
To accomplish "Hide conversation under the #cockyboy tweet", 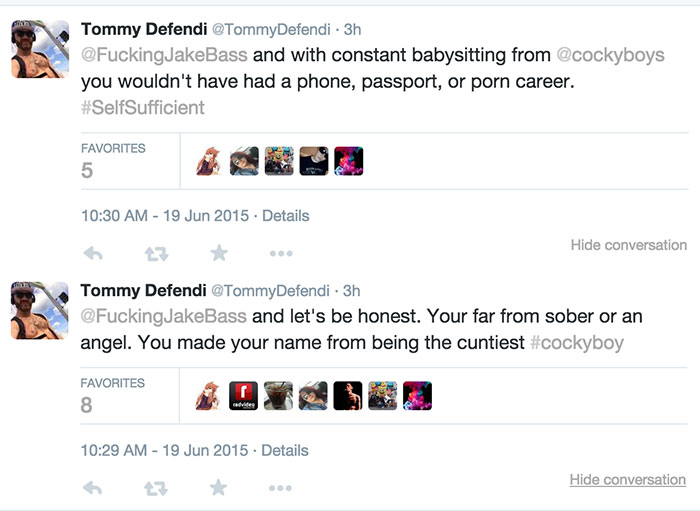I will (628, 480).
